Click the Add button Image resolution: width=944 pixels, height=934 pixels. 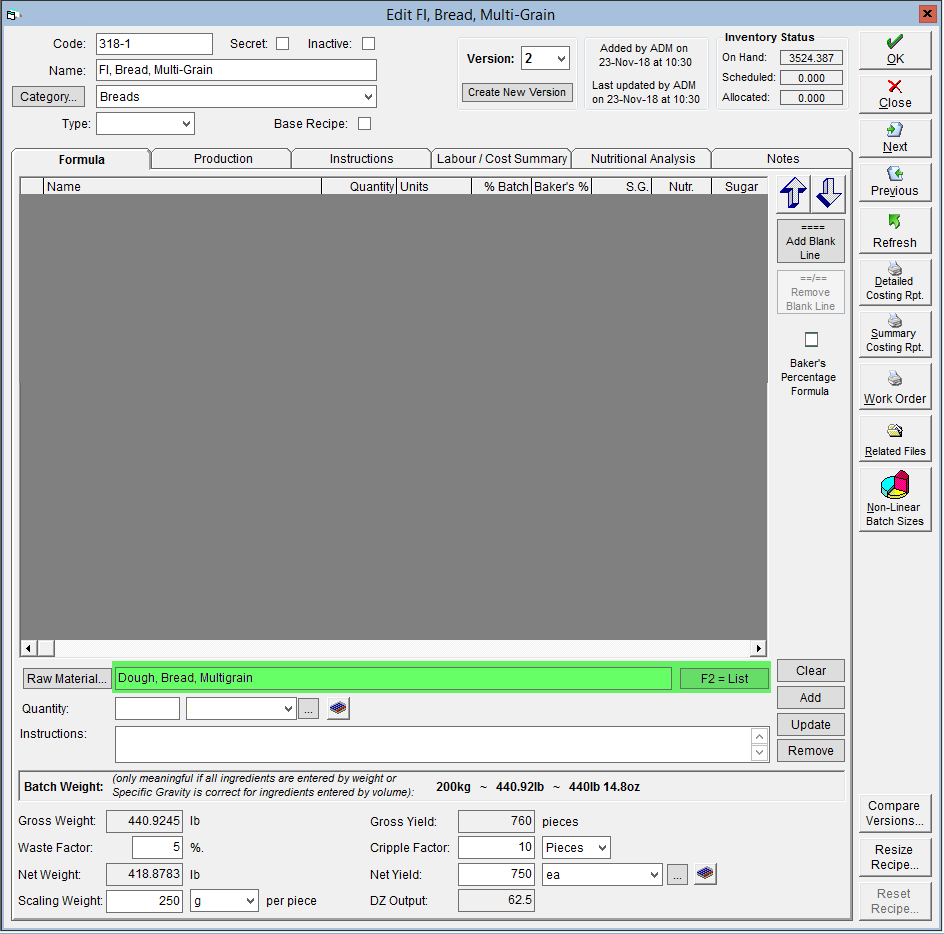click(x=810, y=697)
